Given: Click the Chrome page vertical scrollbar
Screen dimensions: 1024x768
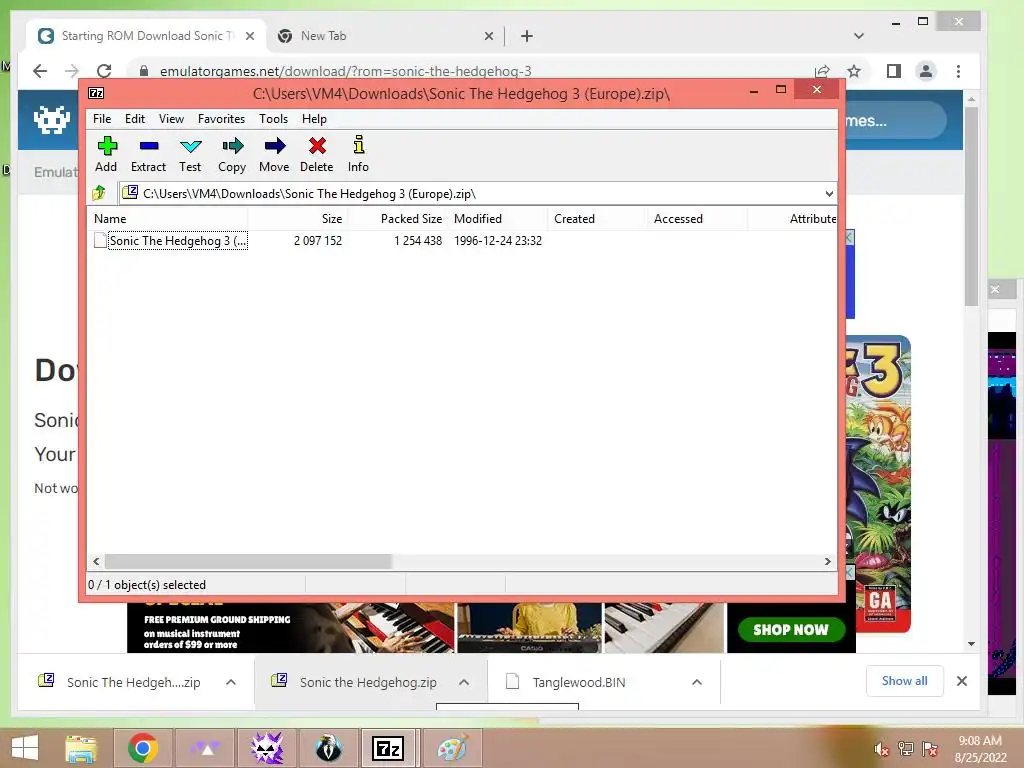Looking at the screenshot, I should click(972, 206).
